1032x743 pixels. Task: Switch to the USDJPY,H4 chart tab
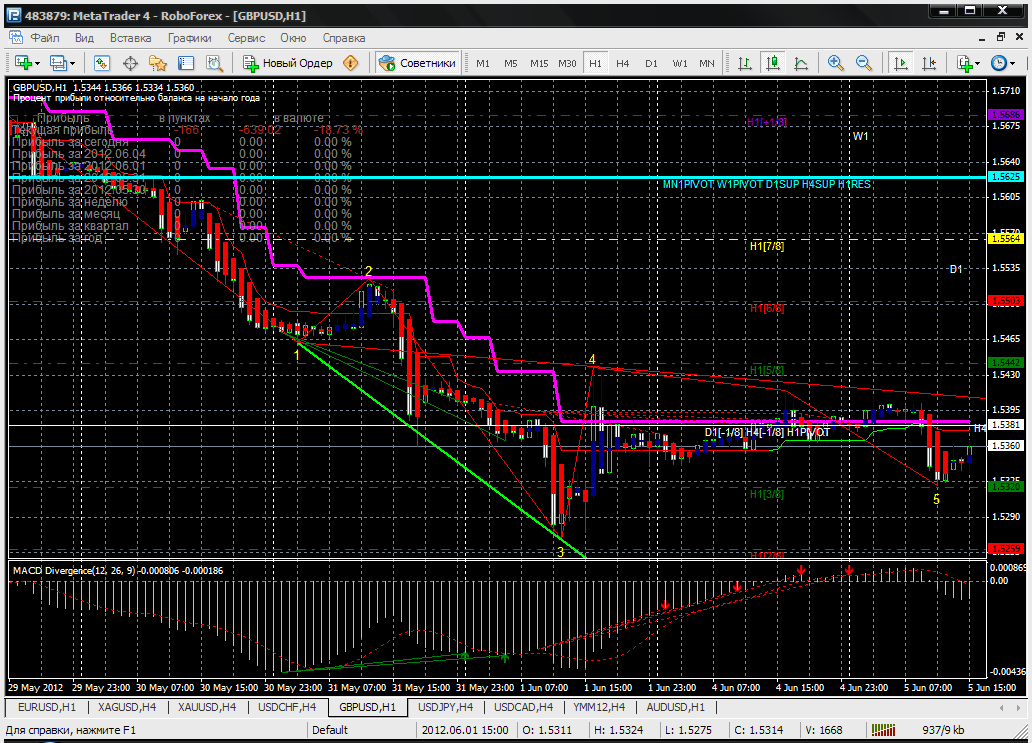click(x=446, y=707)
